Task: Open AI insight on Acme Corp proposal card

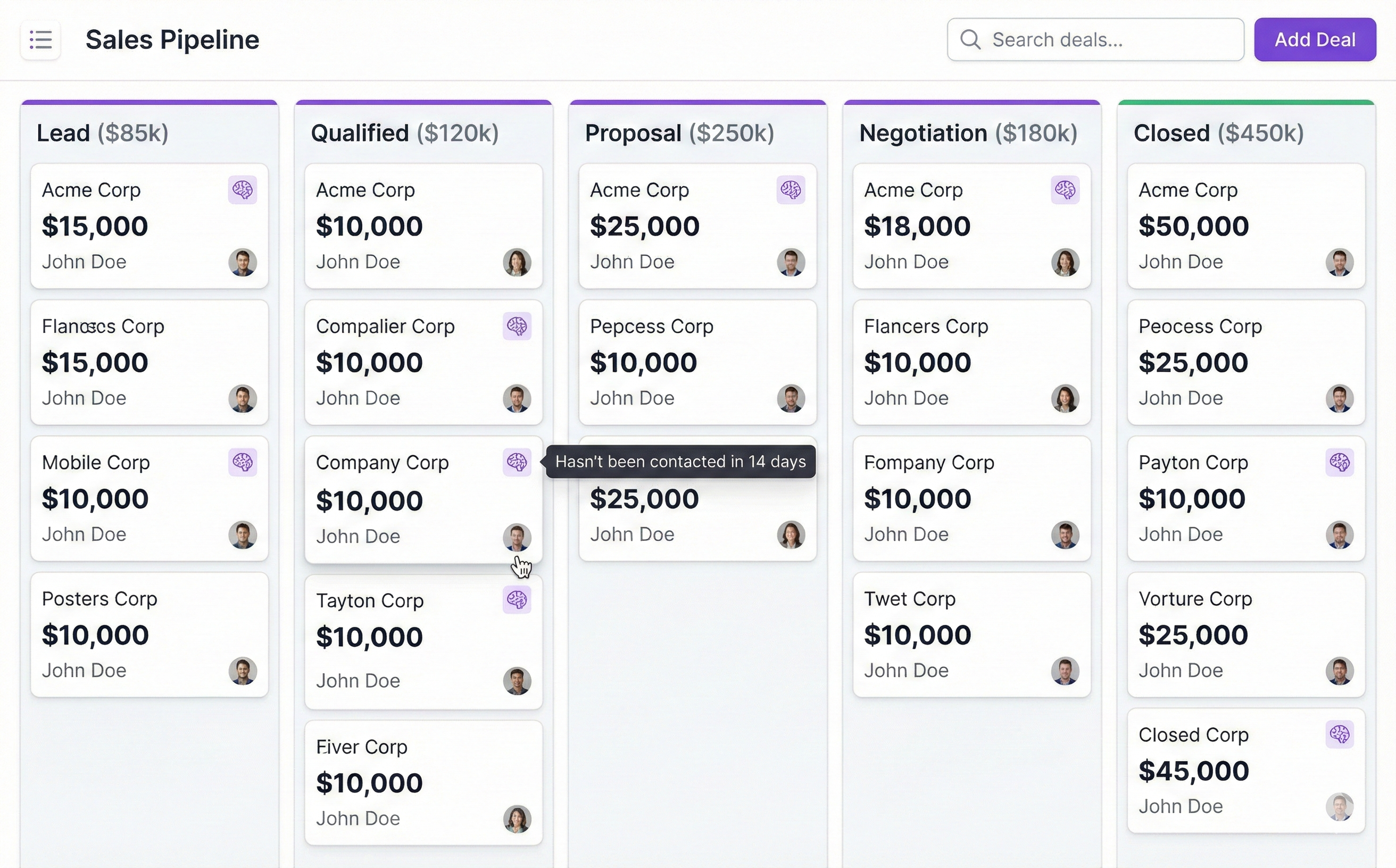Action: [791, 190]
